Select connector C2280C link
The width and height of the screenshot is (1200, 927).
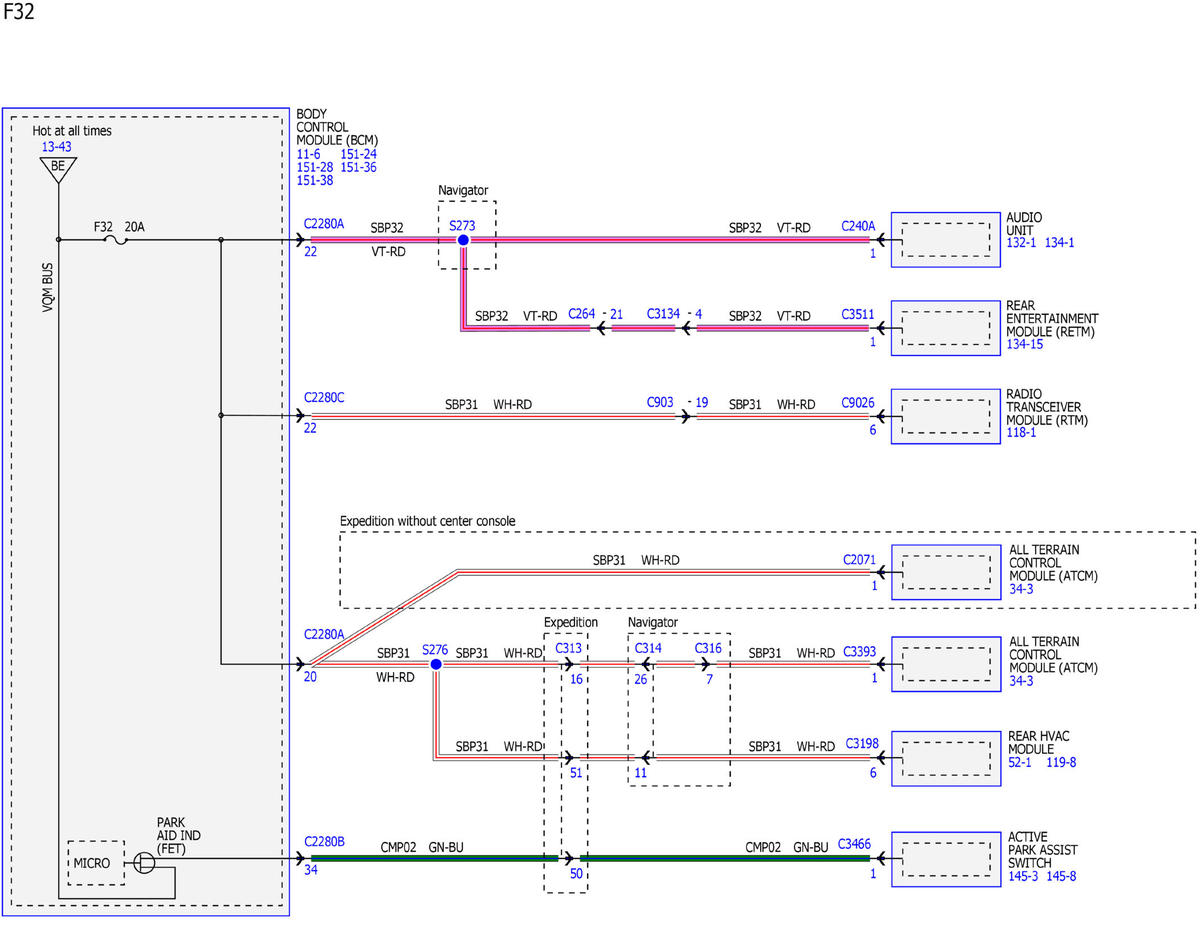click(324, 397)
